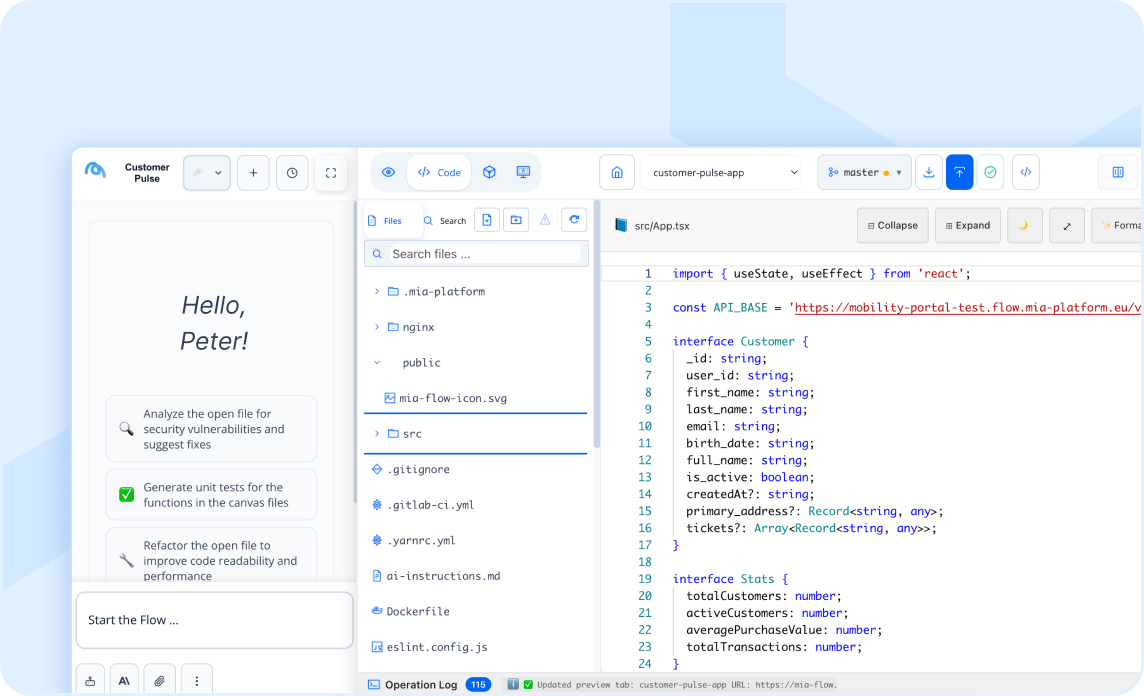Attach a file with paperclip icon

click(159, 681)
